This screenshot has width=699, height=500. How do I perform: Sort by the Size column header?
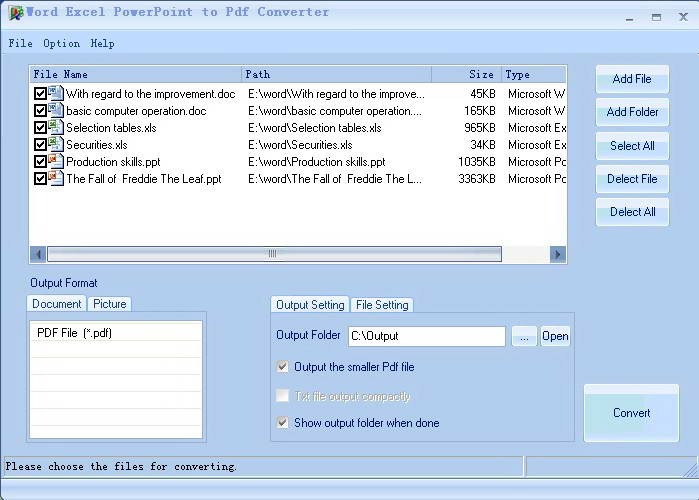point(466,74)
